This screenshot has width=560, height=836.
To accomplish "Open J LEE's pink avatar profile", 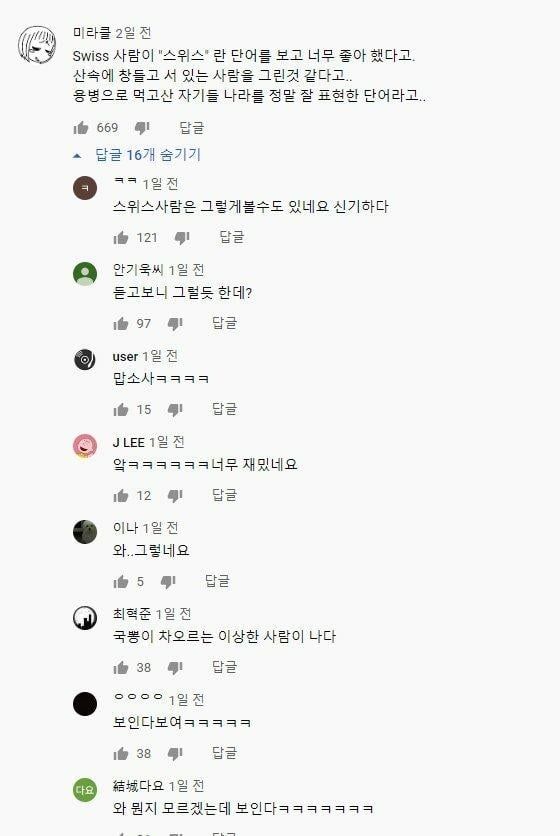I will coord(85,446).
